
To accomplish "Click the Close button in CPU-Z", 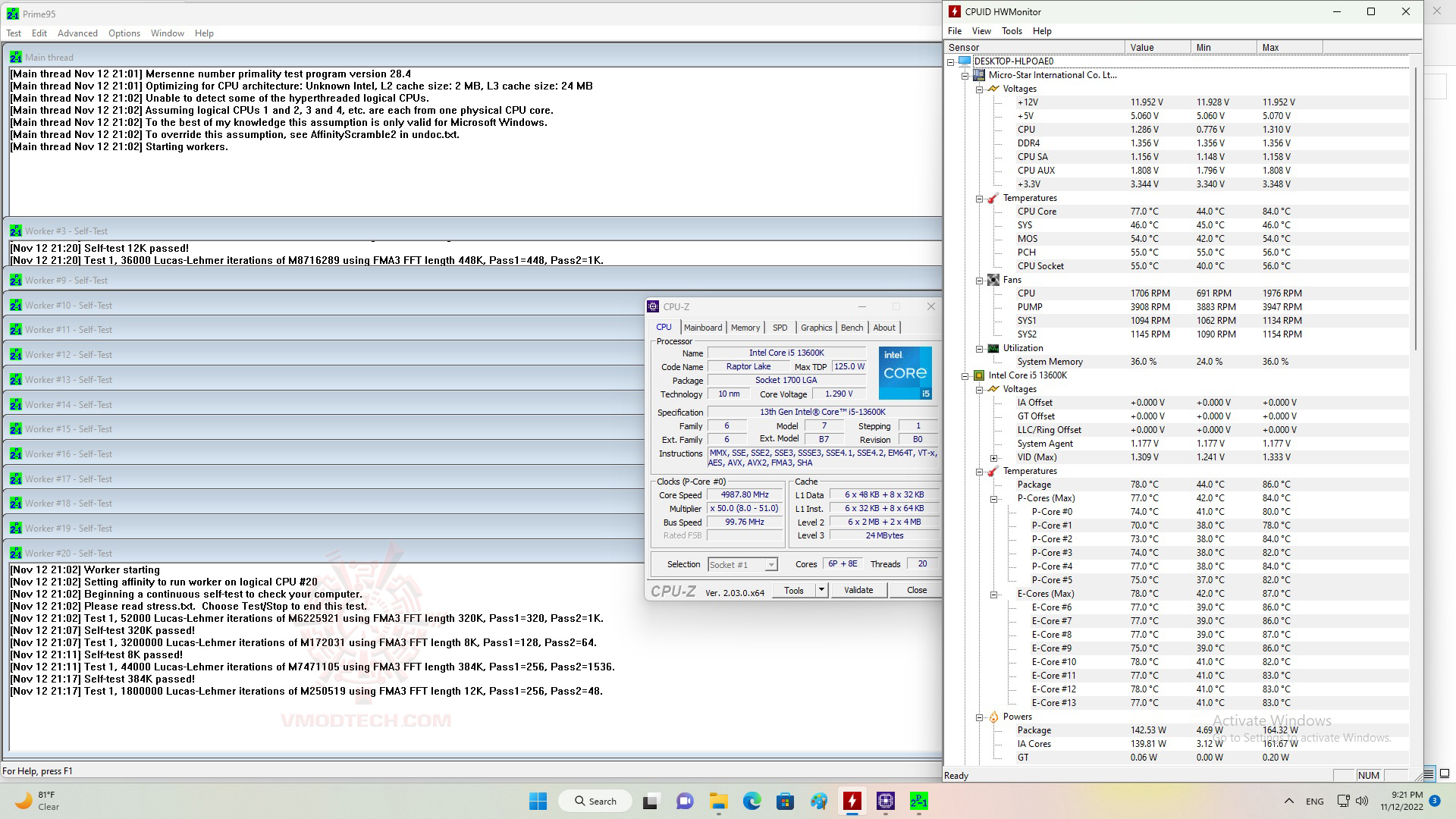I will point(916,590).
